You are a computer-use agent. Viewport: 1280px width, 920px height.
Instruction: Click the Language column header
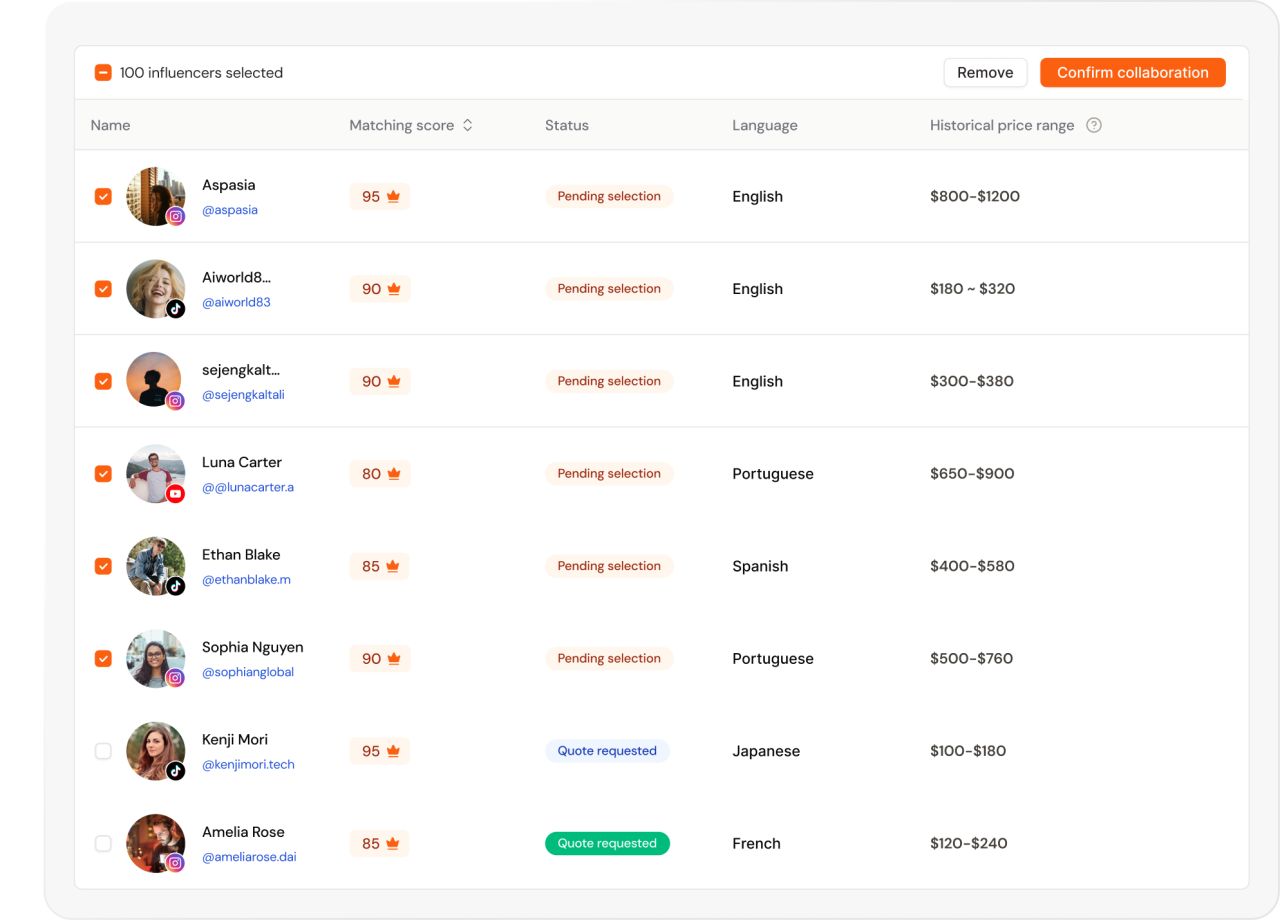coord(765,125)
